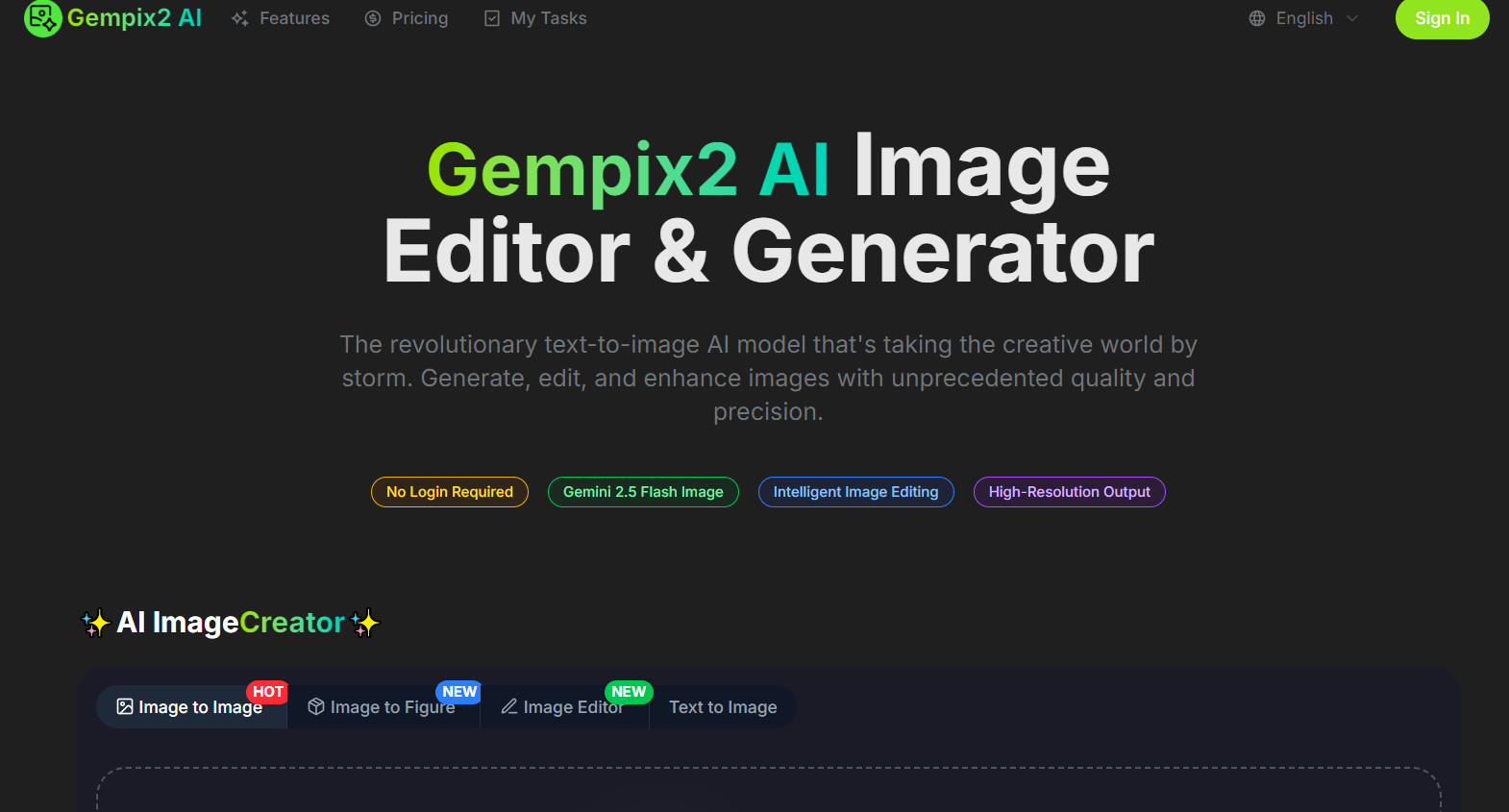Viewport: 1509px width, 812px height.
Task: Click the blue NEW badge on Image to Figure
Action: [459, 692]
